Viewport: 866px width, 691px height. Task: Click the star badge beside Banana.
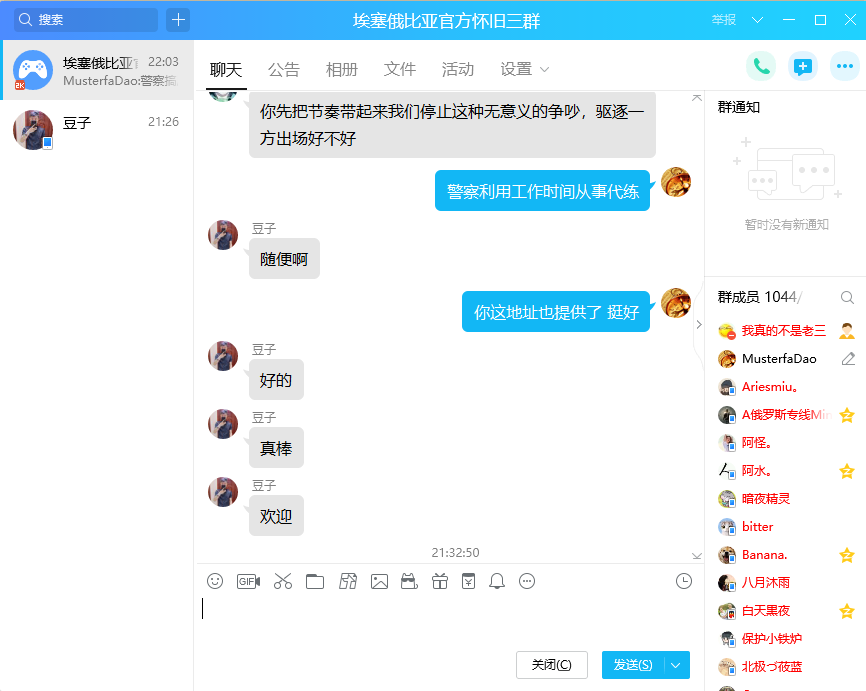[x=847, y=555]
